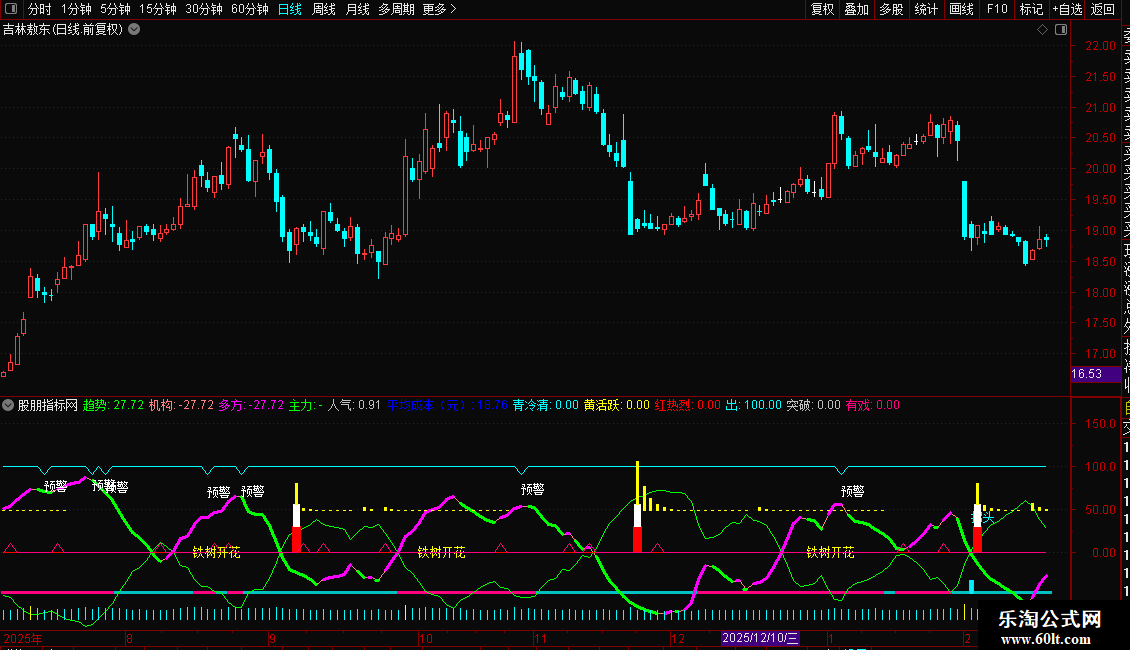This screenshot has height=650, width=1130.
Task: Click the 复权 adjustment button
Action: (822, 9)
